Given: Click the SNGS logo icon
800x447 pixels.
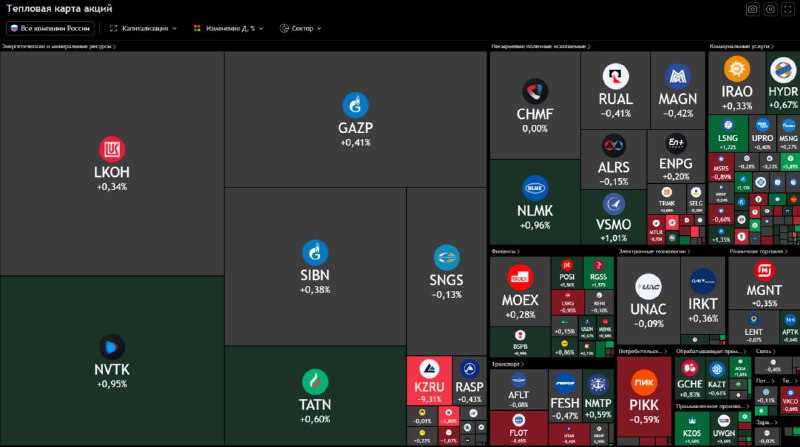Looking at the screenshot, I should pos(446,258).
